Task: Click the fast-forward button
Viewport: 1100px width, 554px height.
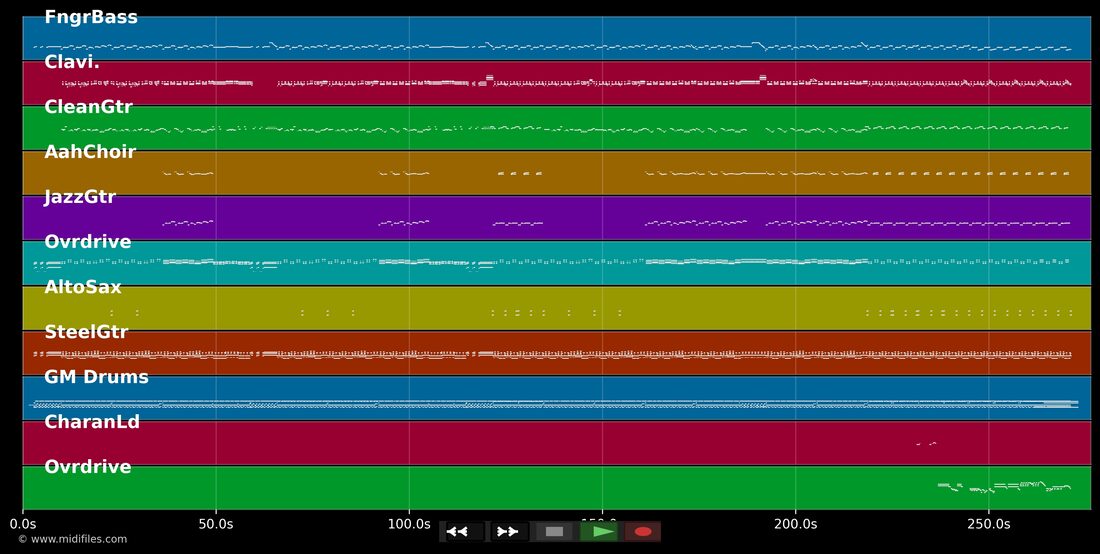Action: 509,532
